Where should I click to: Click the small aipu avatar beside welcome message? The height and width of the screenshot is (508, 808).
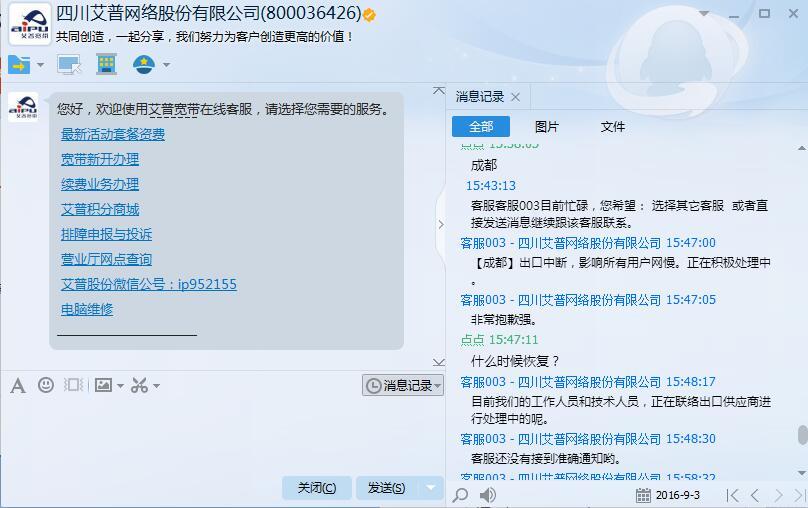23,107
